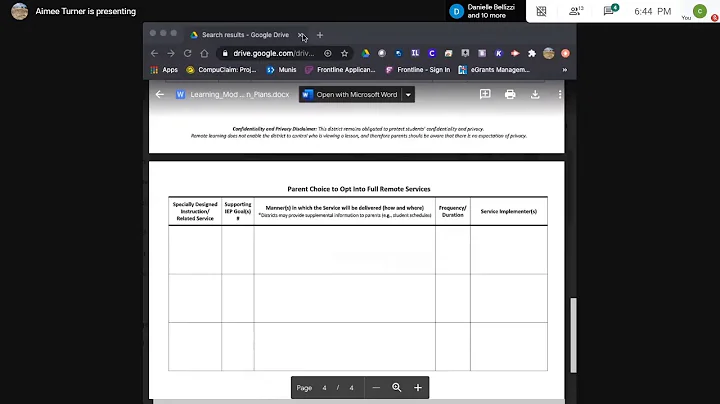The image size is (720, 404).
Task: Open the Google Drive extension icon
Action: click(366, 53)
